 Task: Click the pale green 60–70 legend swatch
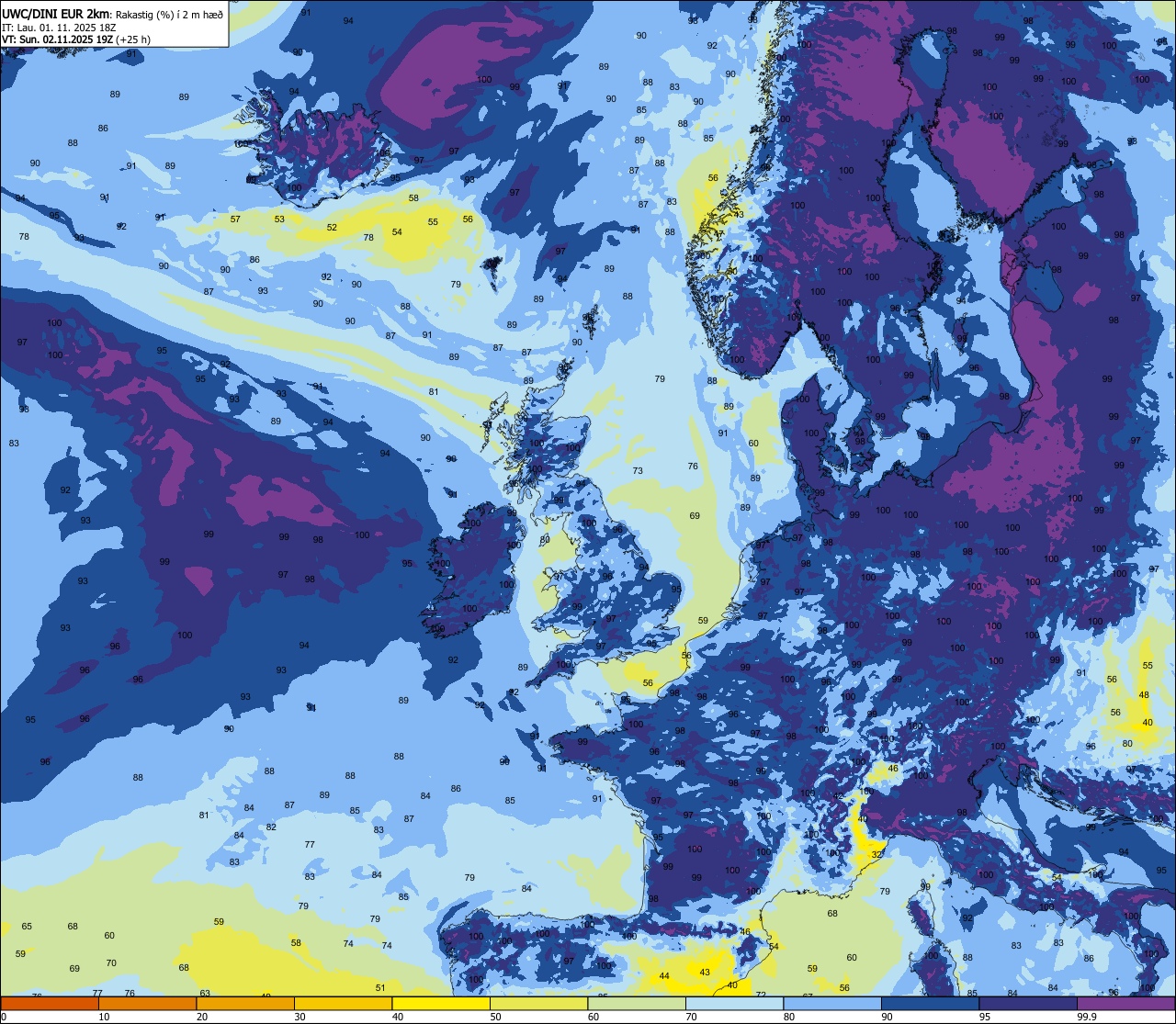click(637, 1003)
